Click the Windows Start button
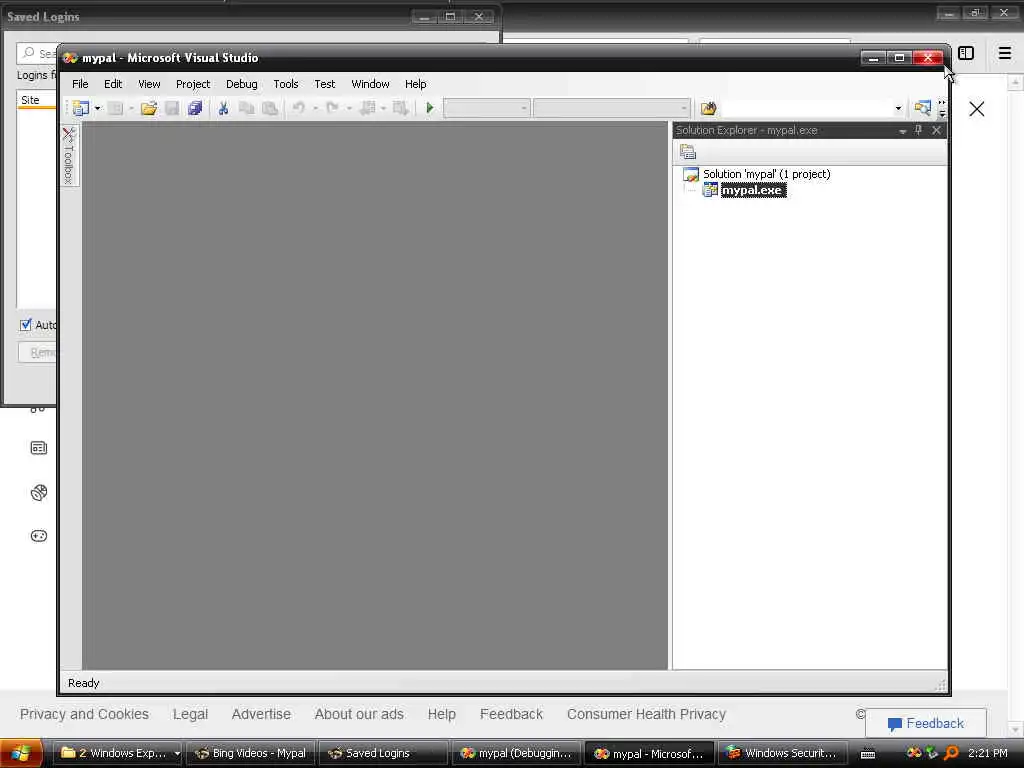 pyautogui.click(x=21, y=754)
